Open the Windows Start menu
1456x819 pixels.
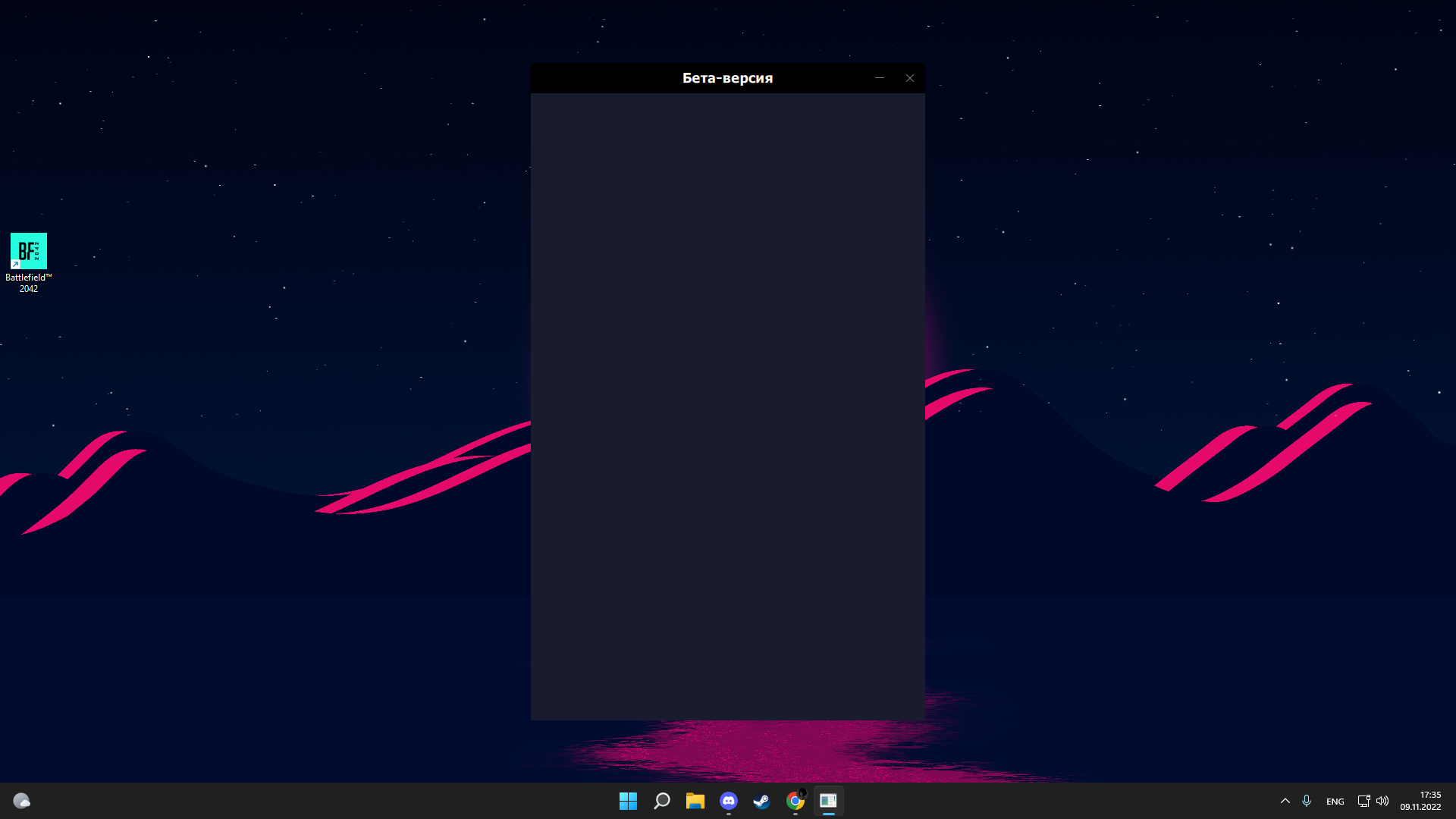click(628, 801)
